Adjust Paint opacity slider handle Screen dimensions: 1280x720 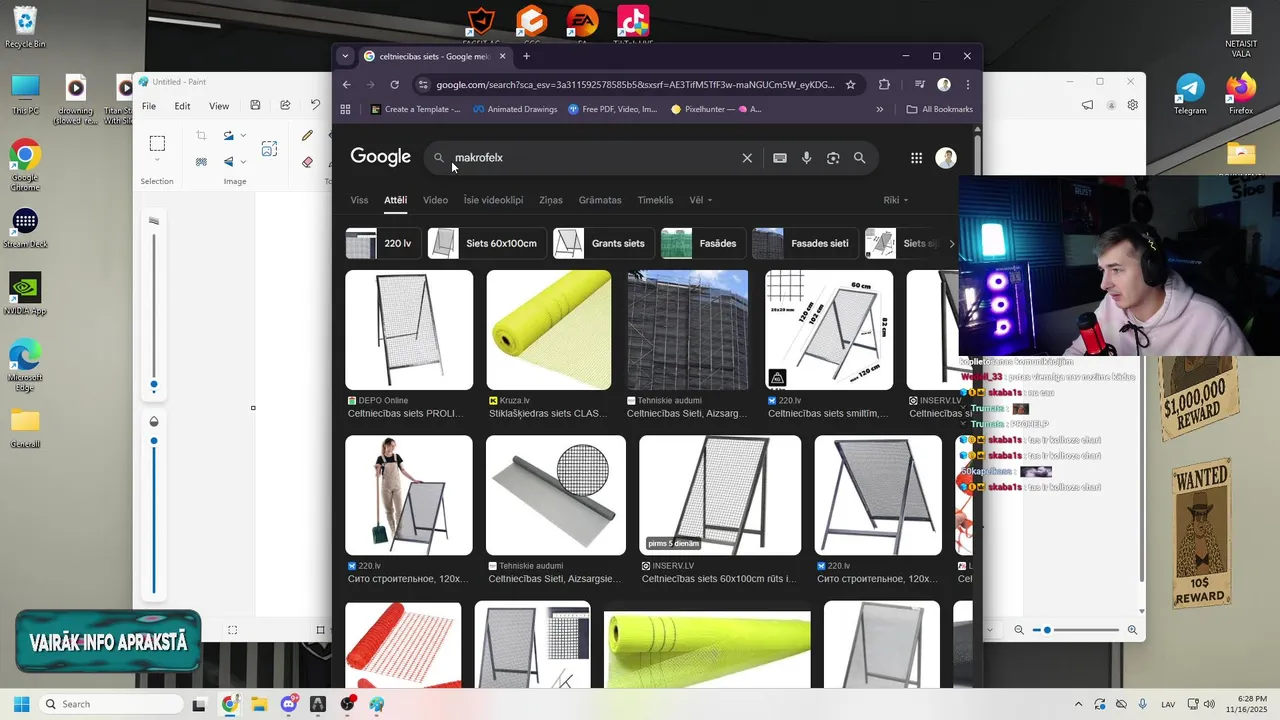[x=154, y=440]
